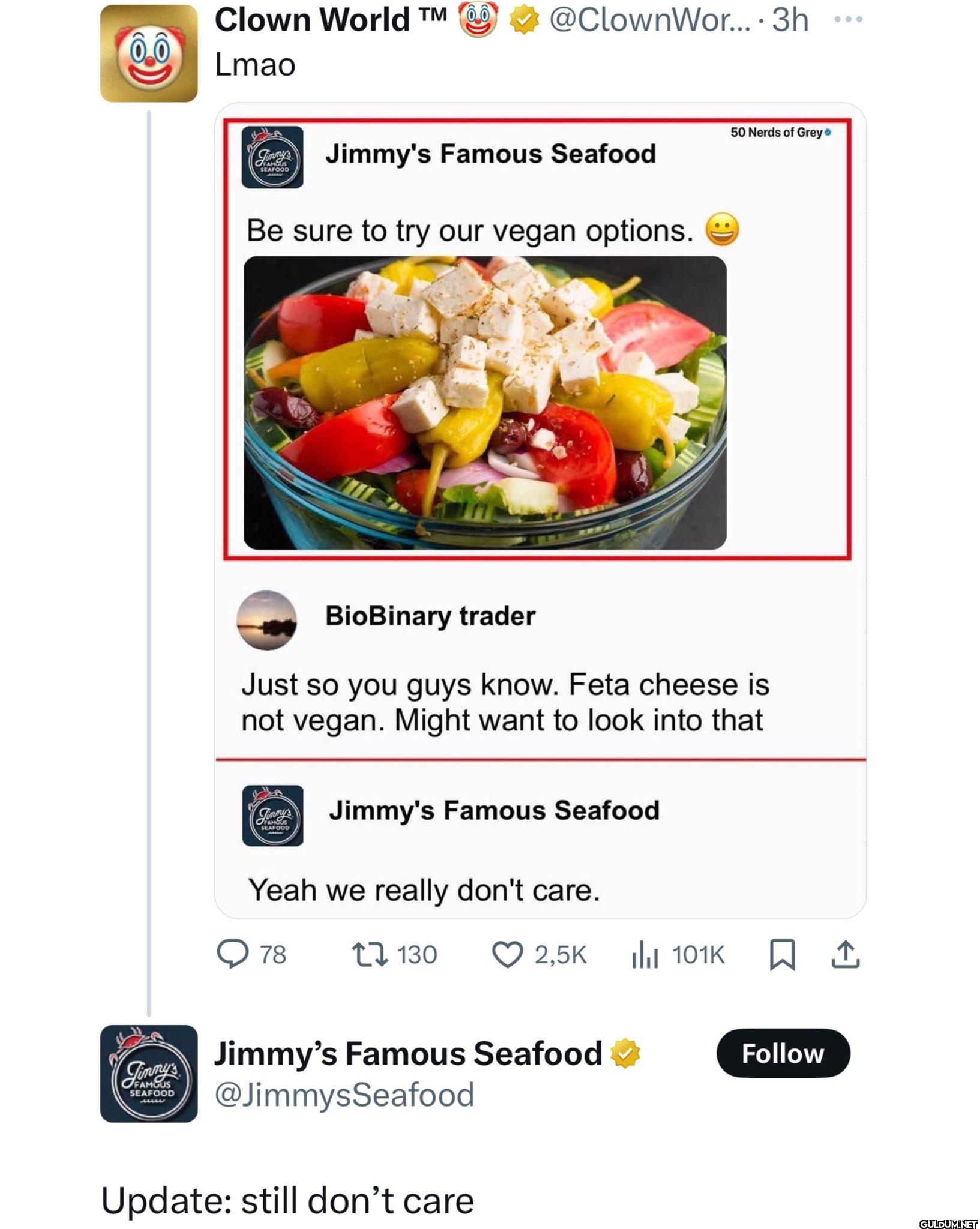Viewport: 980px width, 1229px height.
Task: Open the 3h timestamp of the tweet
Action: [790, 20]
